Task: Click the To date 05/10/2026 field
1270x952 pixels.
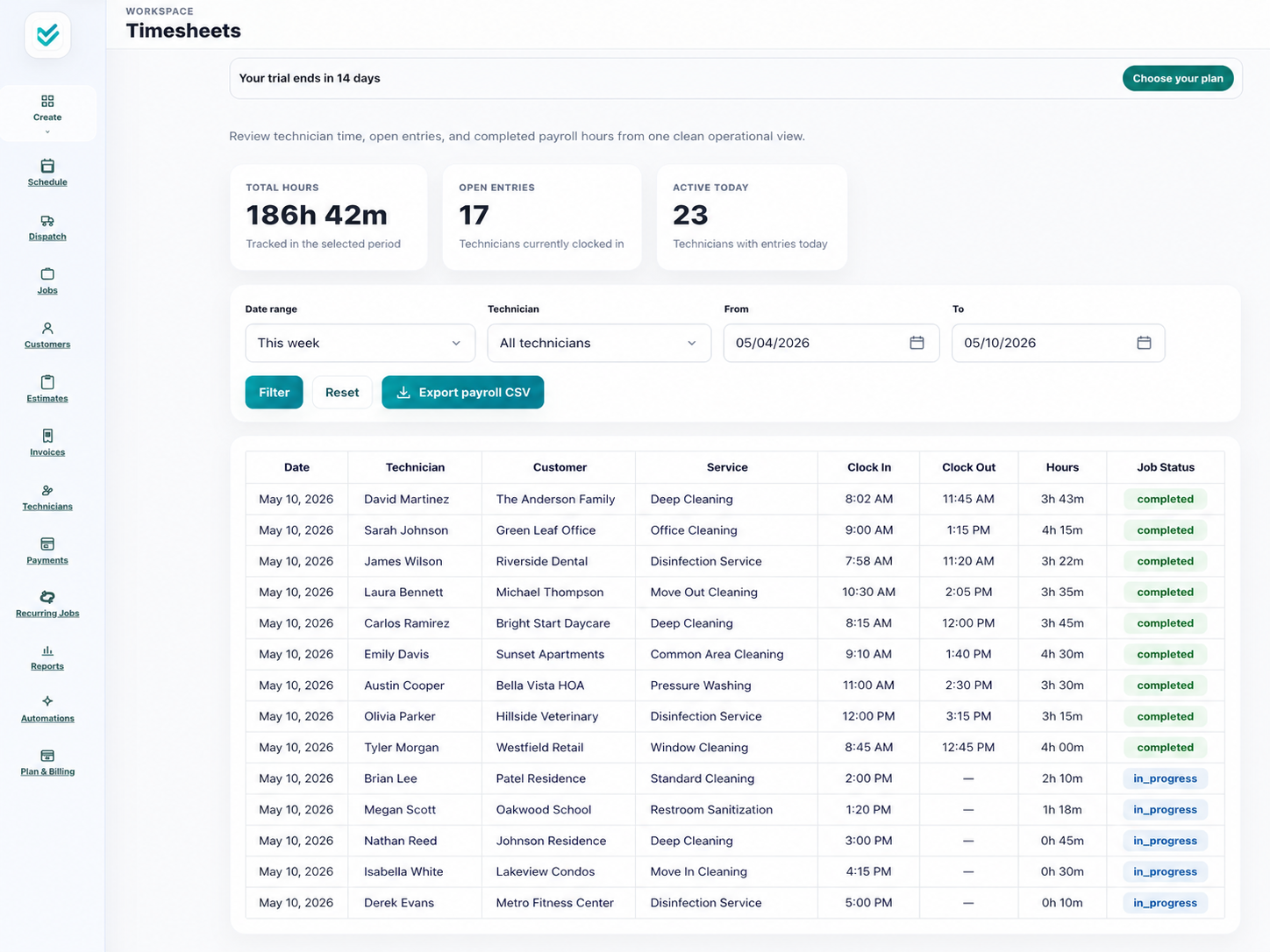Action: point(1059,343)
